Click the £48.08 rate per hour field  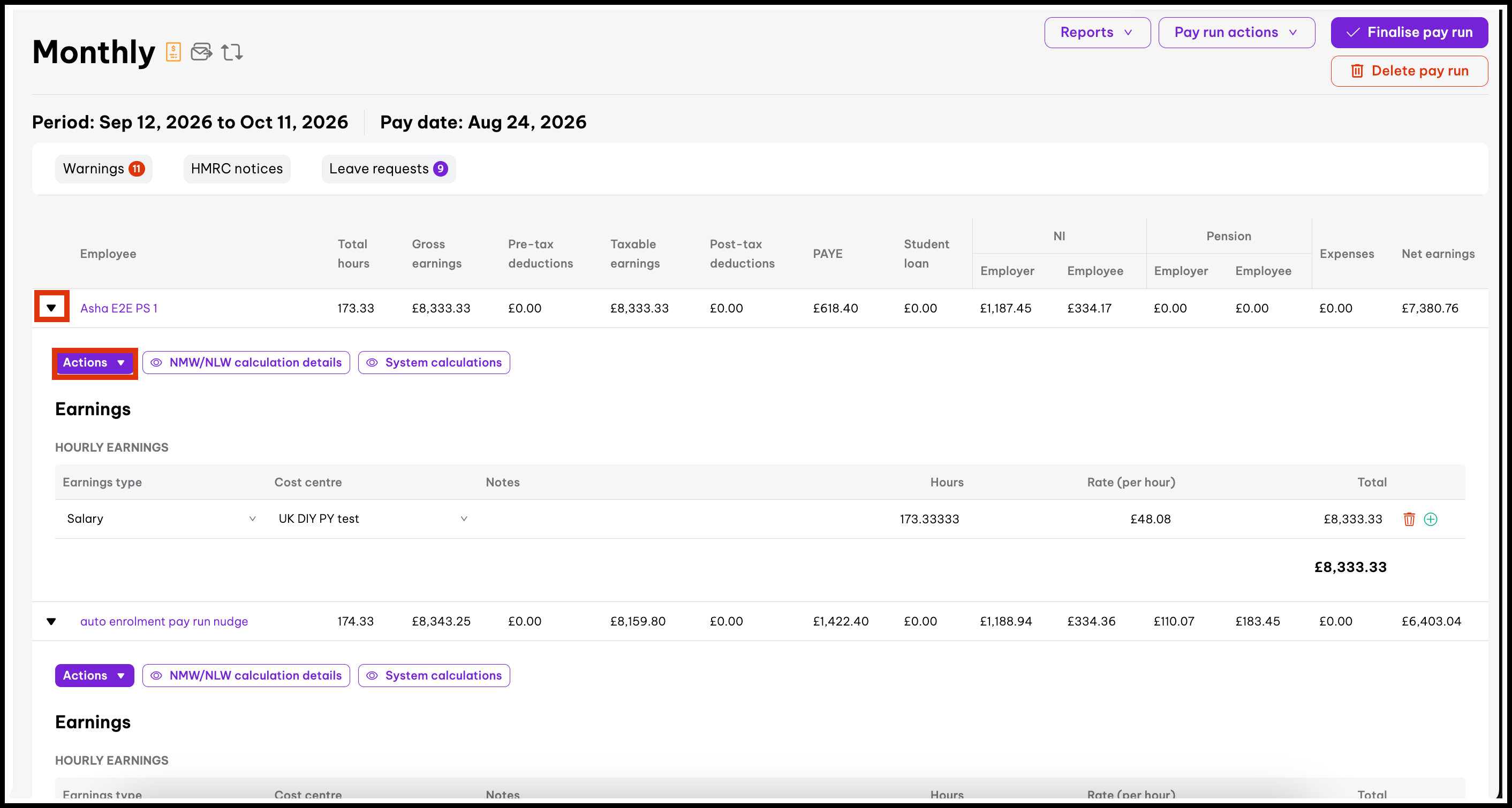(1151, 519)
